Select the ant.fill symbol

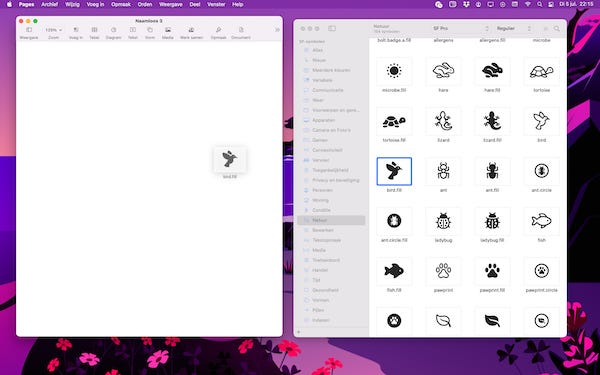492,171
